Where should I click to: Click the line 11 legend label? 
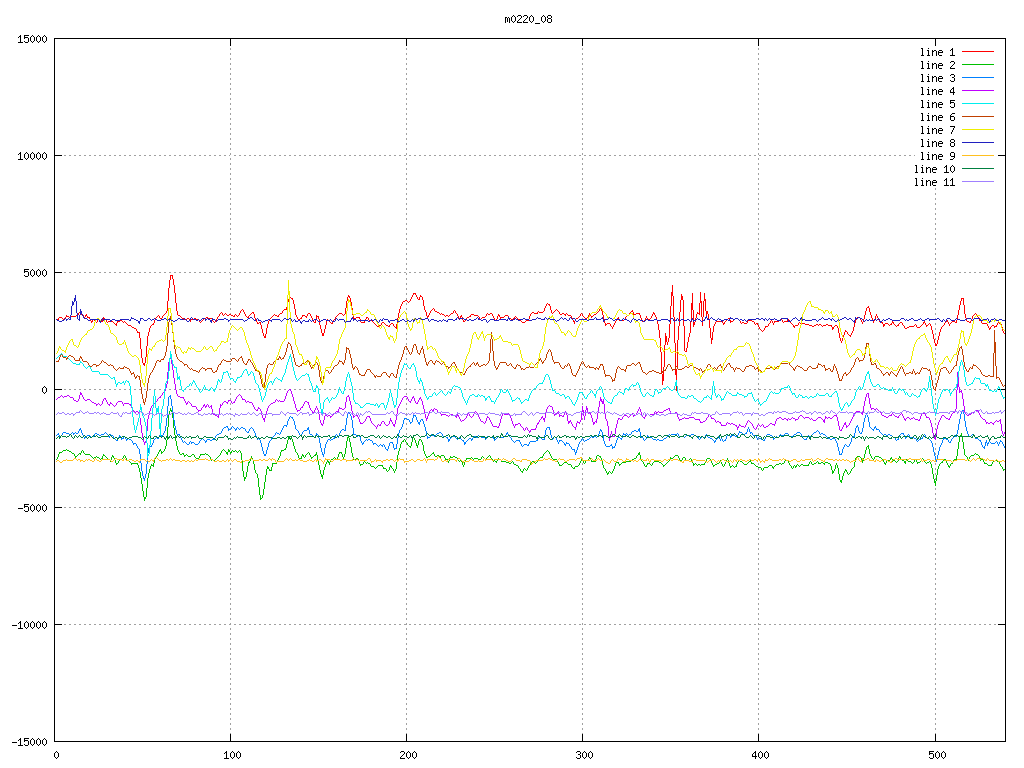[934, 182]
